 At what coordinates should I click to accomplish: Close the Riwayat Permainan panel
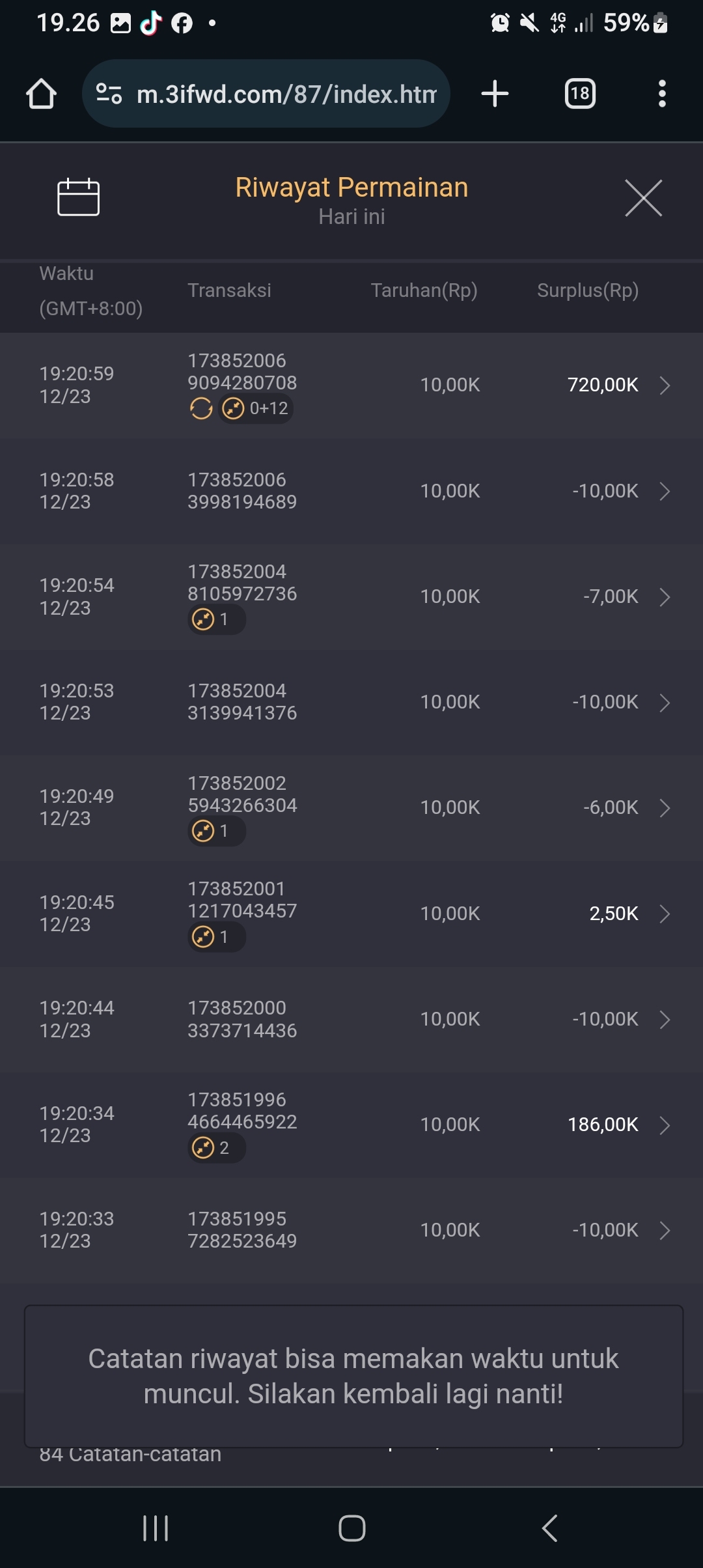pos(643,198)
